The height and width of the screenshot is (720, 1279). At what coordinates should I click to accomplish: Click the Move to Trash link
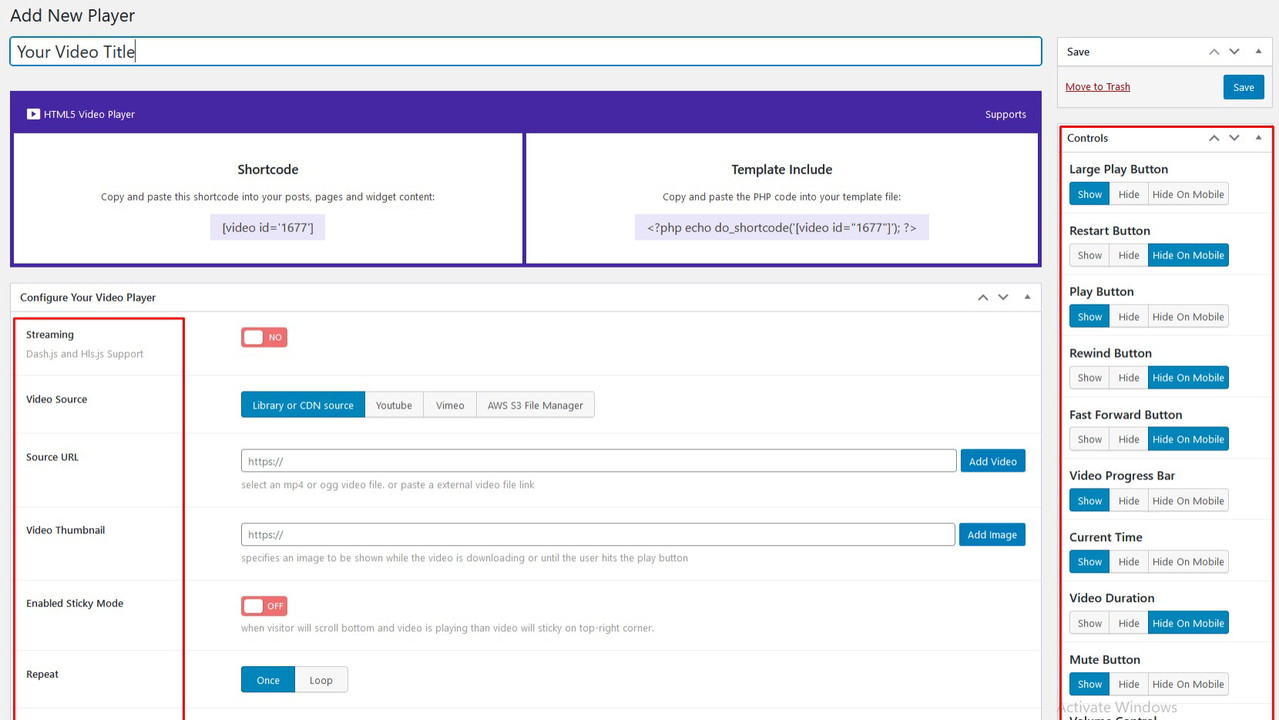1097,87
